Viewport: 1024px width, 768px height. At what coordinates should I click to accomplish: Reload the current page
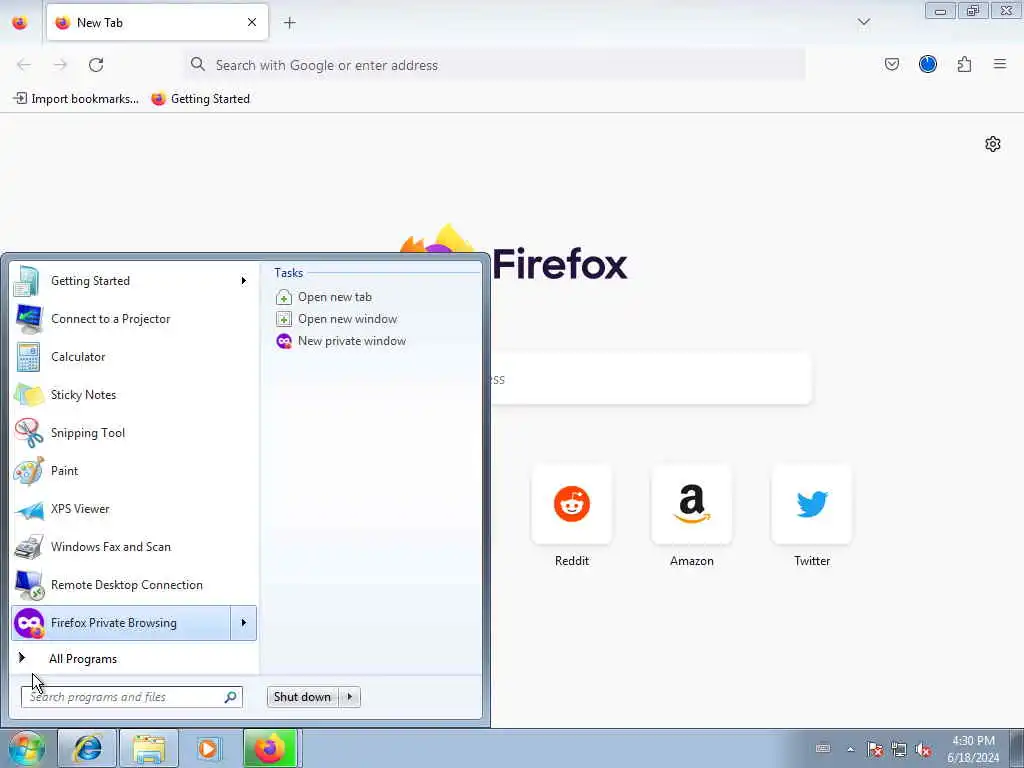coord(96,65)
